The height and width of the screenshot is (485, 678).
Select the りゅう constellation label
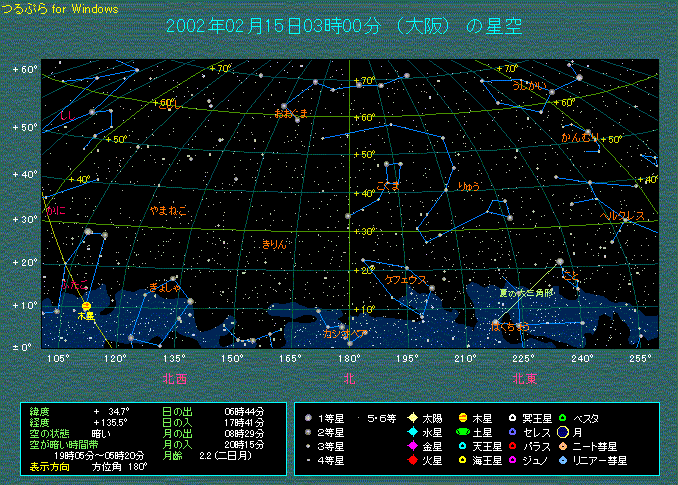pos(469,186)
